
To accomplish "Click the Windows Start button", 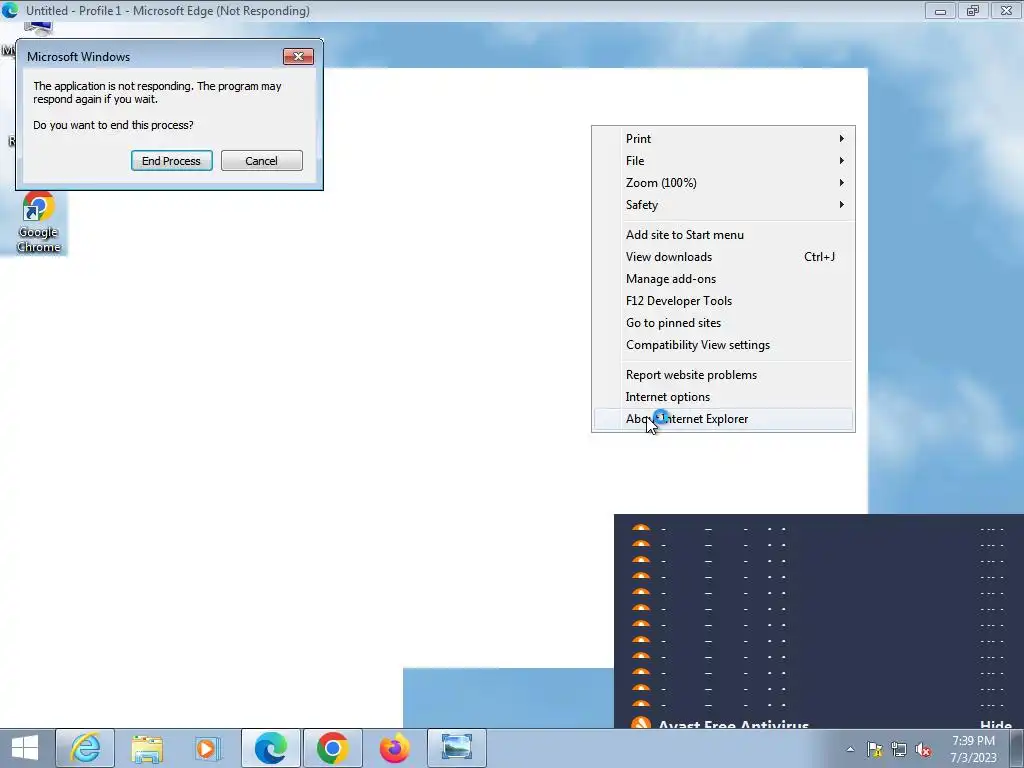I will tap(25, 748).
